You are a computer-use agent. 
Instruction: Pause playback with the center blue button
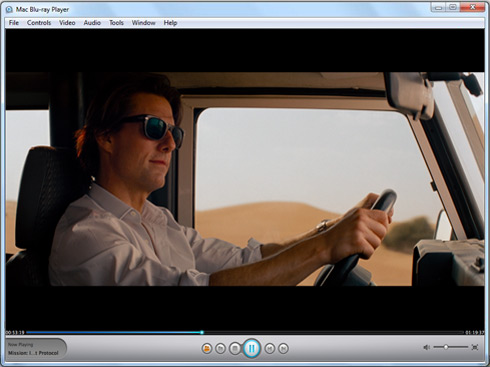pyautogui.click(x=252, y=348)
